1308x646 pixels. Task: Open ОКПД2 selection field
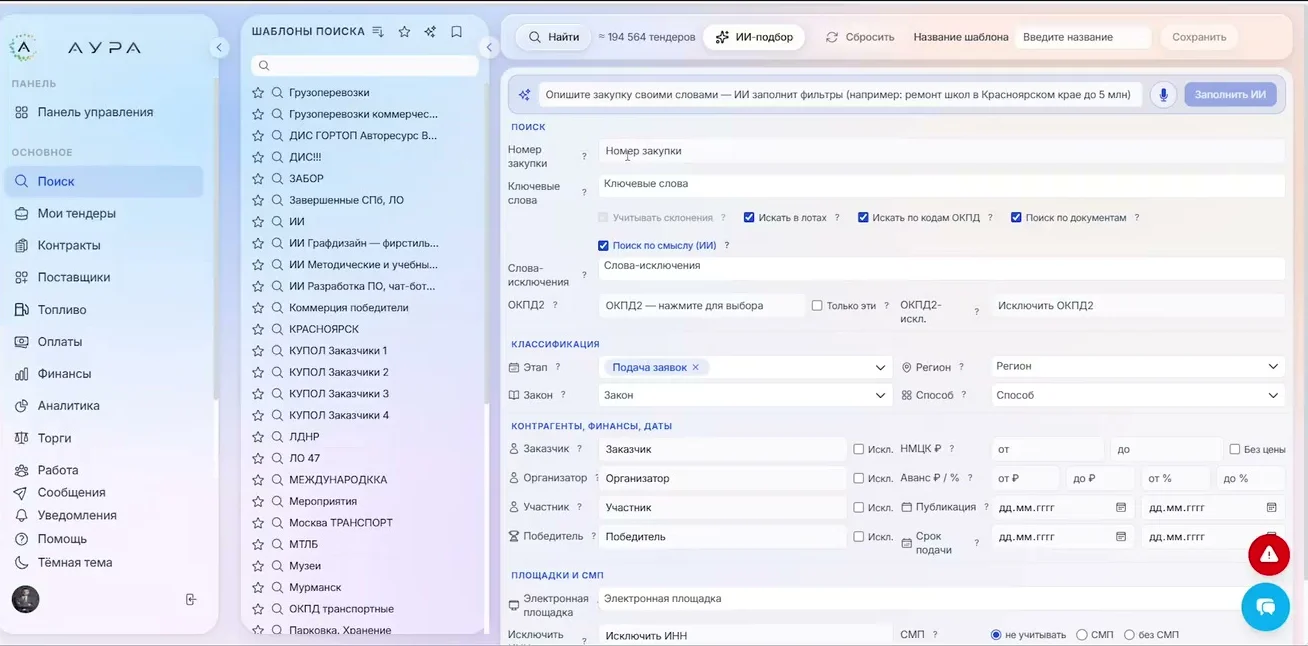click(701, 305)
